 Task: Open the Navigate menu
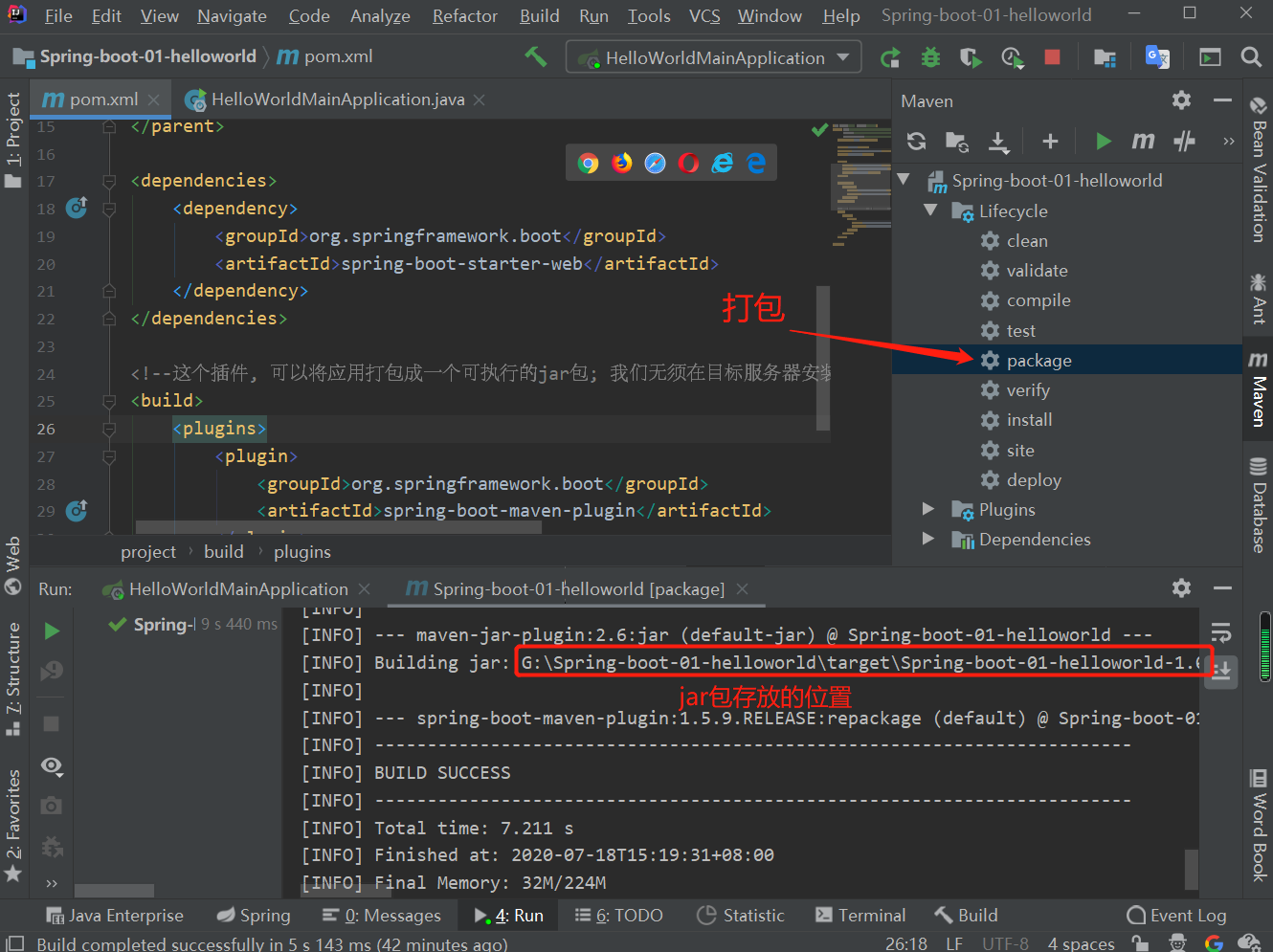232,16
